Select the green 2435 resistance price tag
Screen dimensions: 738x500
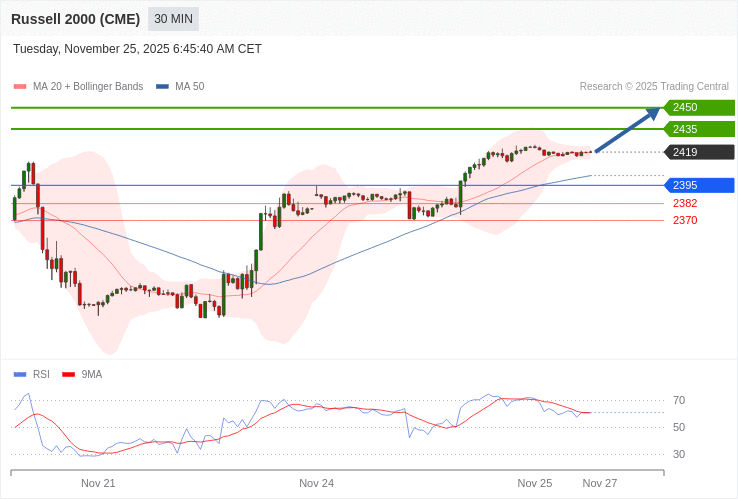[x=699, y=129]
